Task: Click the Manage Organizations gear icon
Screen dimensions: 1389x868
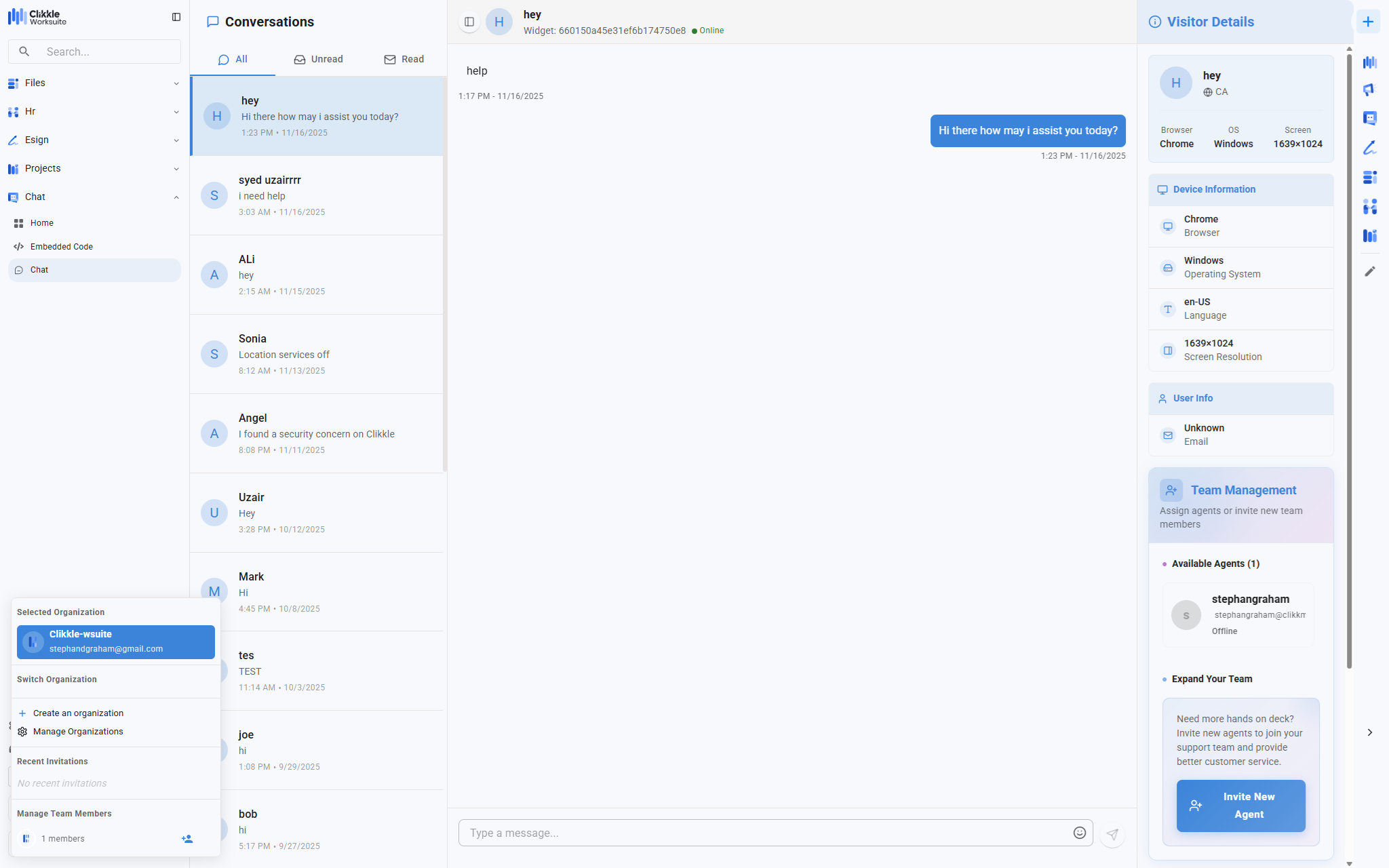Action: point(22,732)
